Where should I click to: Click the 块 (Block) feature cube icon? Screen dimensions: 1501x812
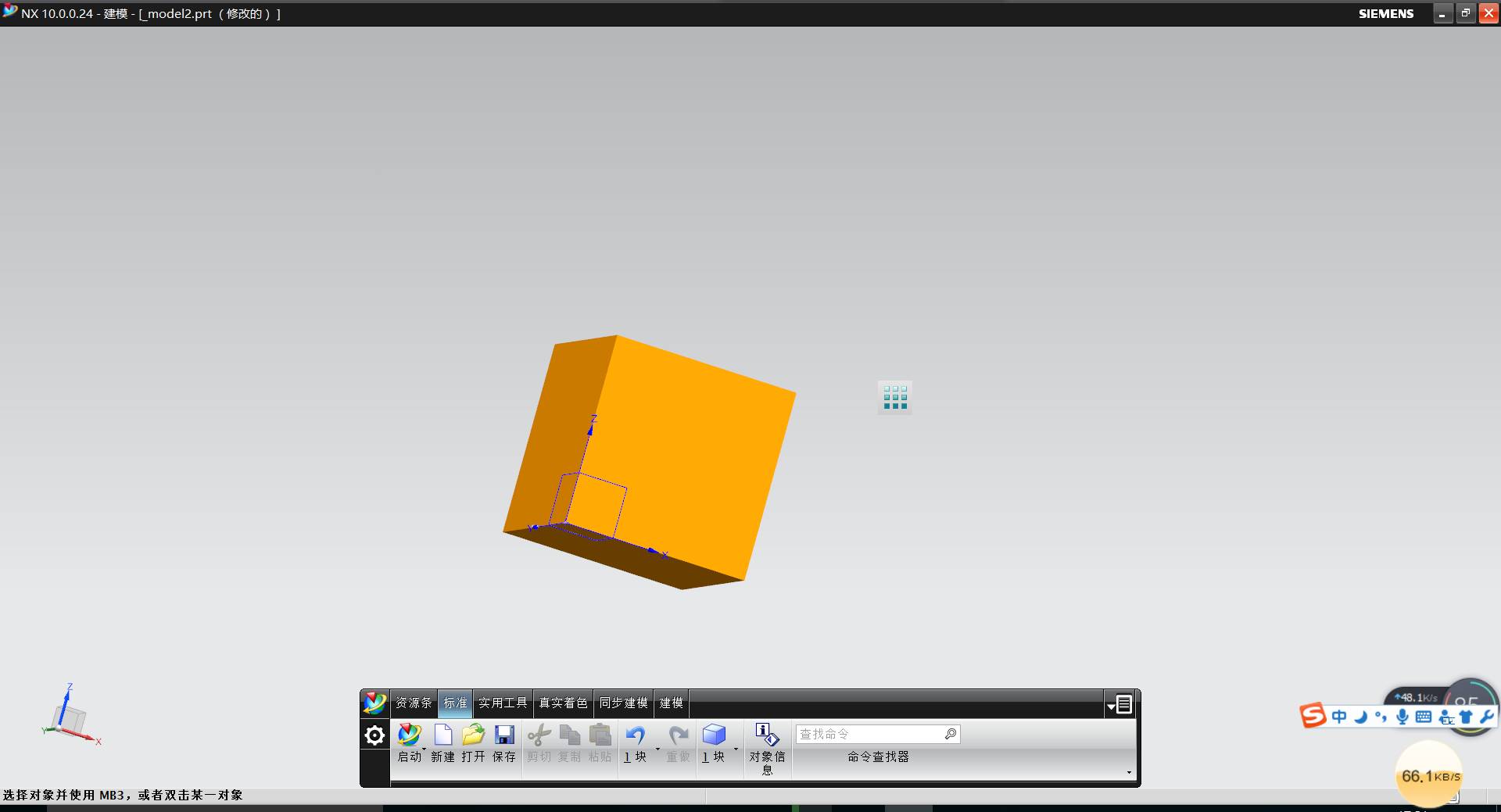tap(713, 735)
